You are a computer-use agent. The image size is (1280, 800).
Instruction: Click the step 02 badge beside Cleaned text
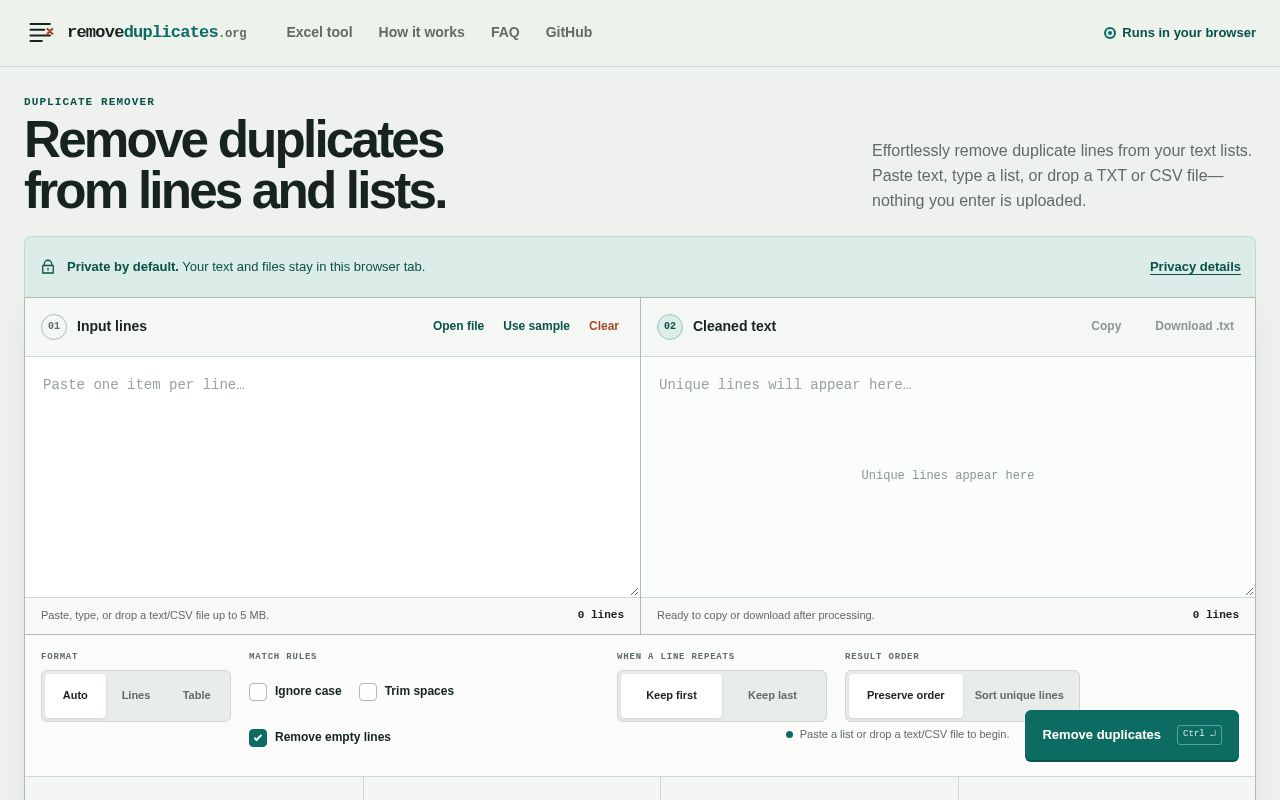click(x=670, y=327)
